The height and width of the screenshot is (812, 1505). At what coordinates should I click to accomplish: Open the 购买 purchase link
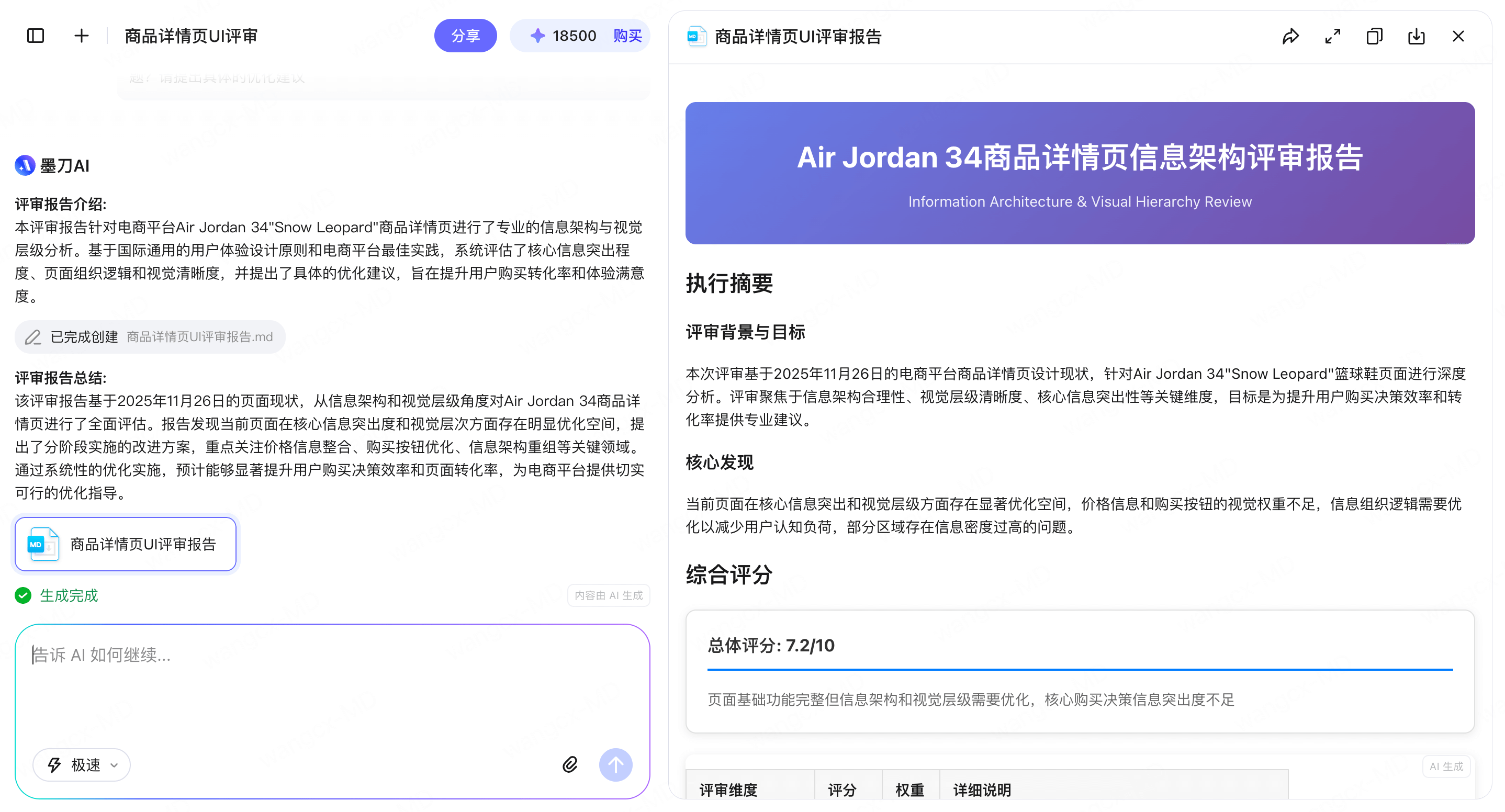tap(626, 35)
